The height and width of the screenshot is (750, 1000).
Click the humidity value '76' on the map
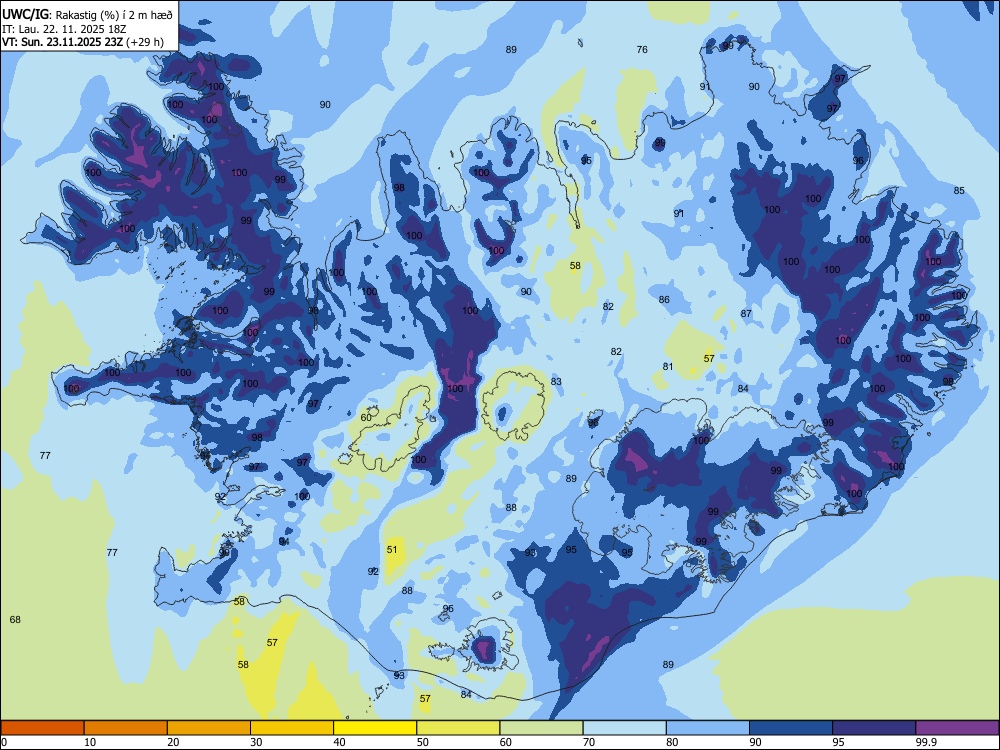(642, 50)
